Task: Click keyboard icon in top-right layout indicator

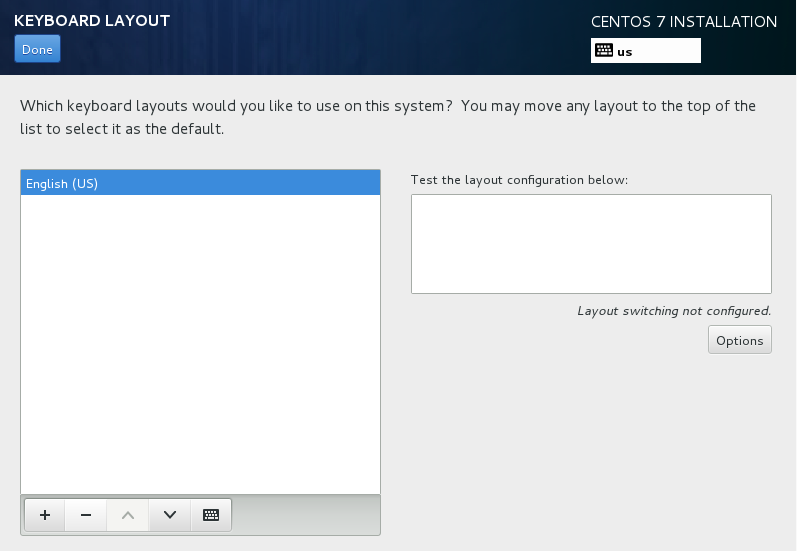Action: coord(603,51)
